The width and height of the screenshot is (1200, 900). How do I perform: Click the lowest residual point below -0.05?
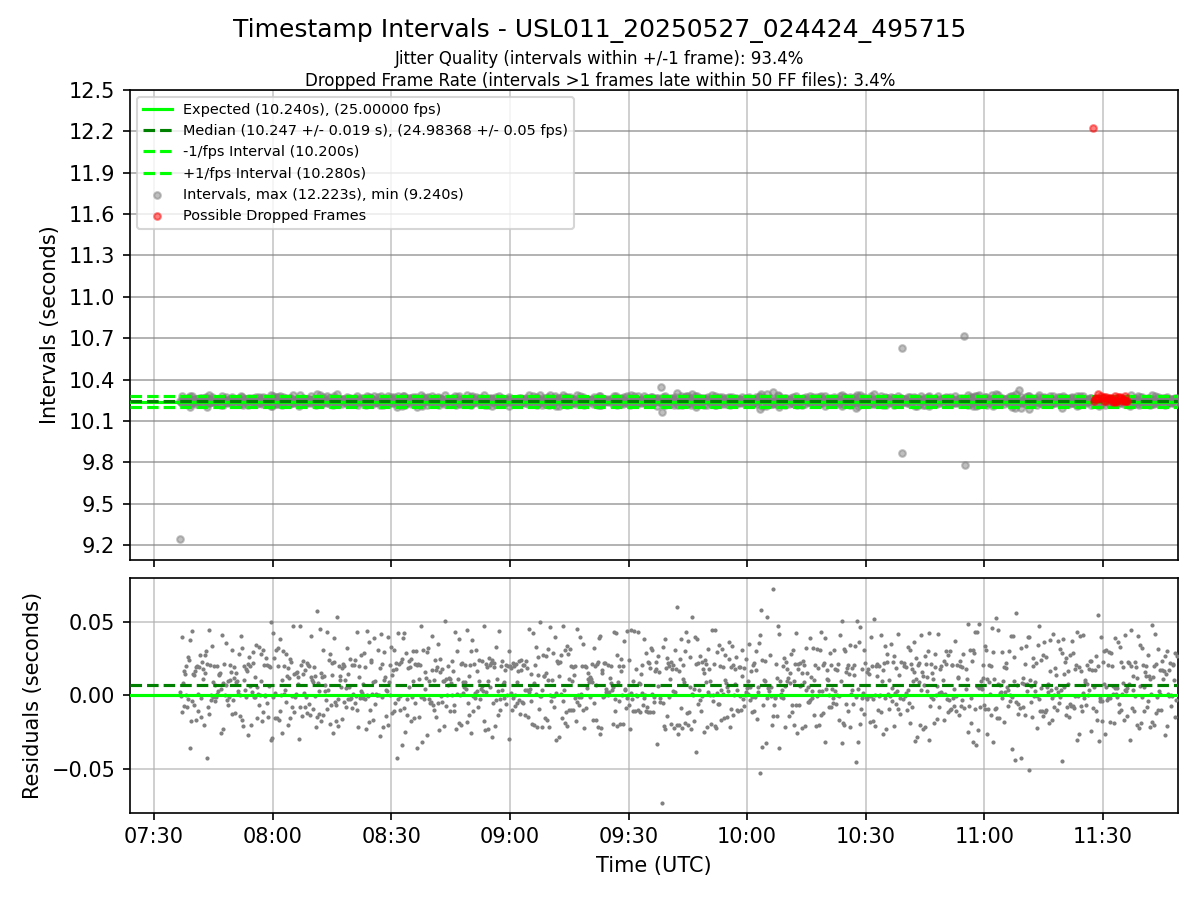click(x=661, y=803)
